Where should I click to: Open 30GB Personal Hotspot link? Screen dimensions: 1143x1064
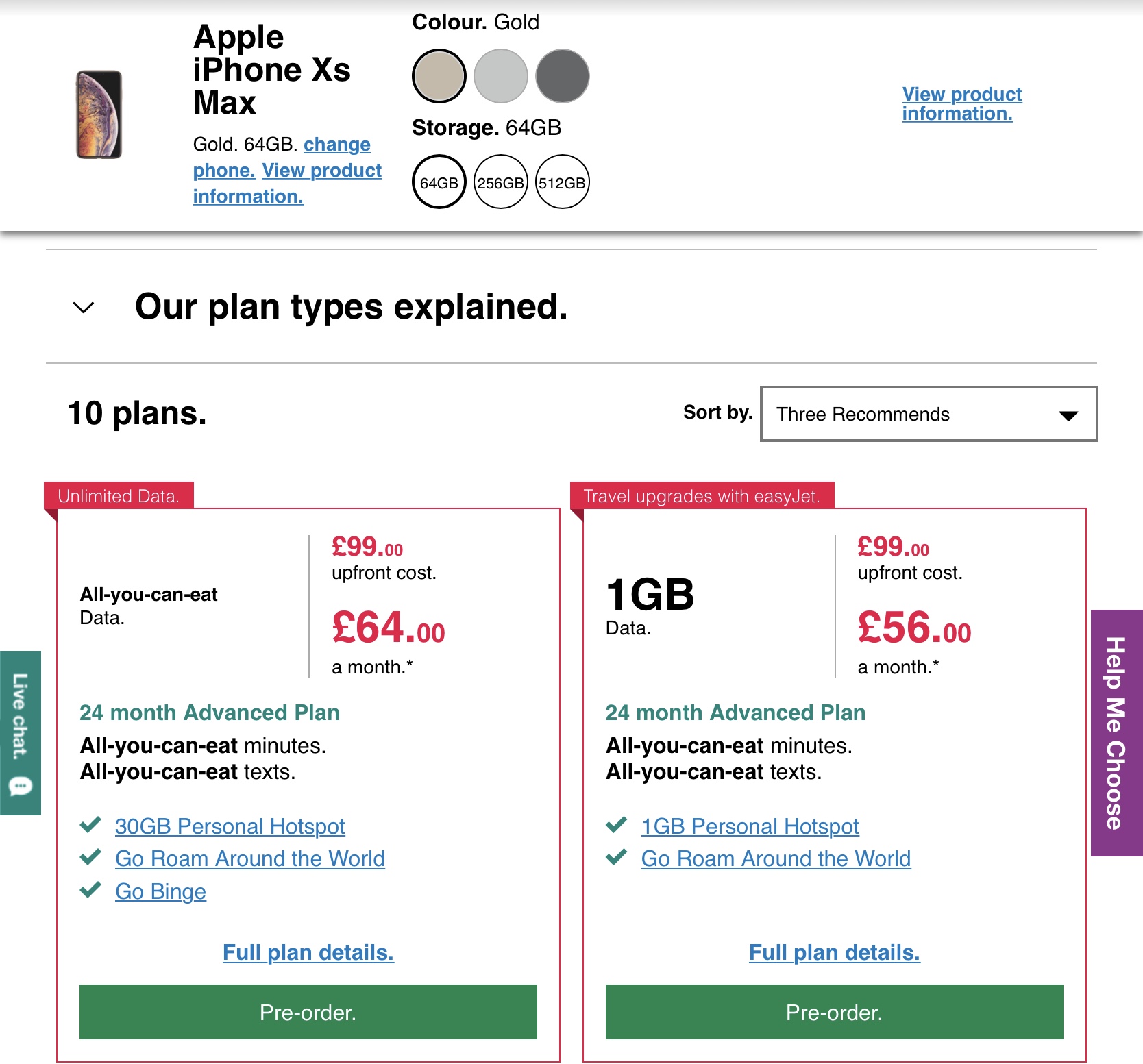tap(230, 826)
